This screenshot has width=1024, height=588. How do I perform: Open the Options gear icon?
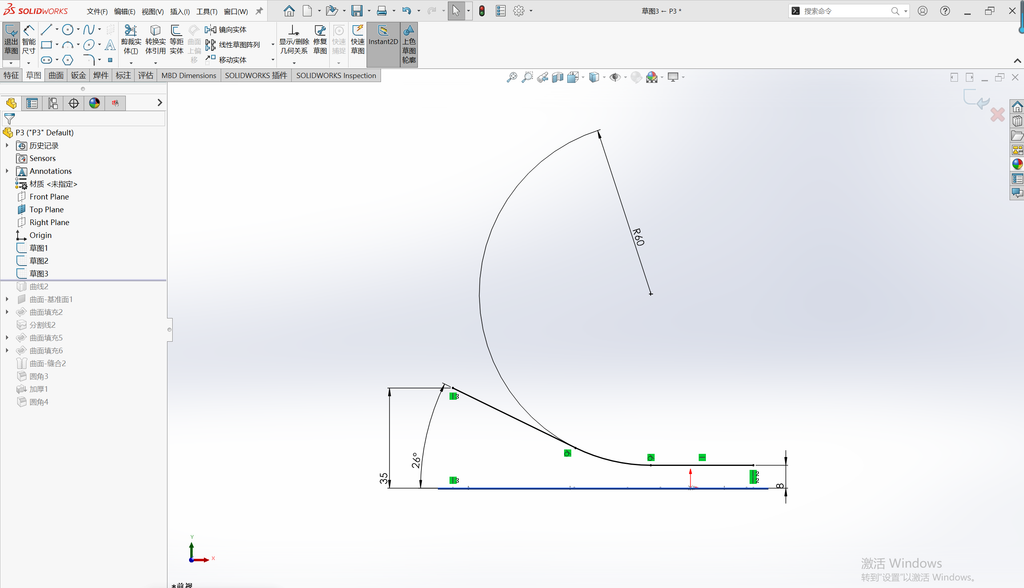[x=519, y=11]
